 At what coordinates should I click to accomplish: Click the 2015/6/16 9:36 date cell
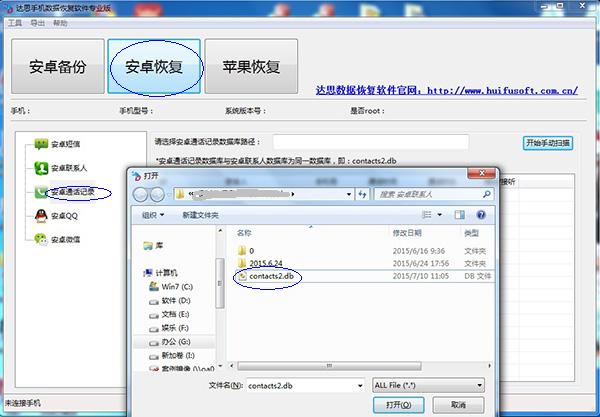click(x=419, y=251)
